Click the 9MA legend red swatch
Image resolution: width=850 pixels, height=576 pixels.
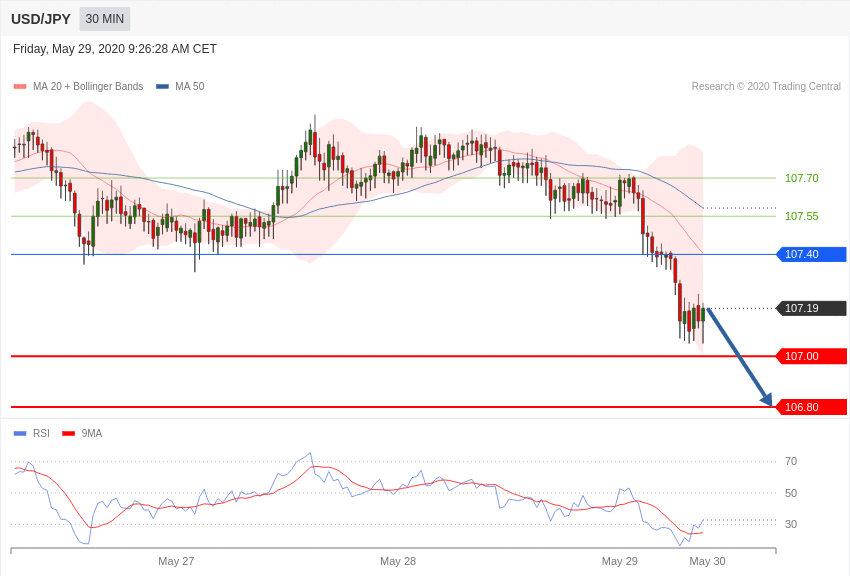[69, 433]
